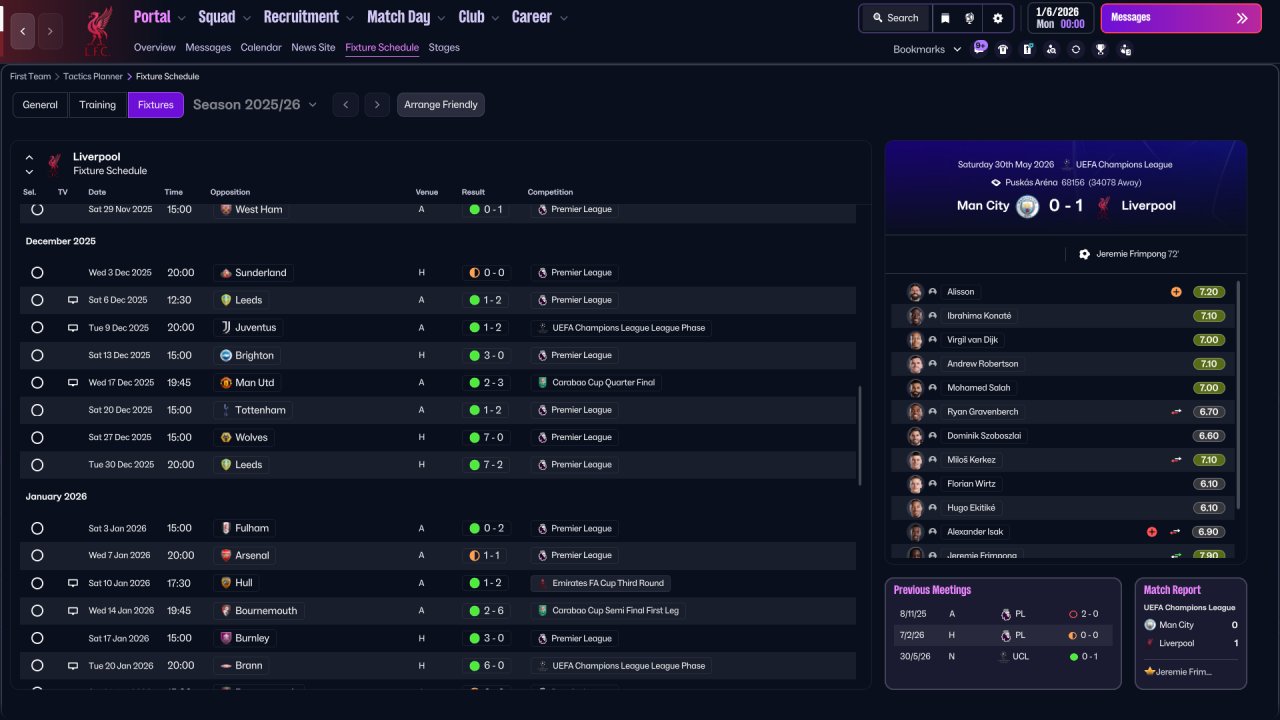Toggle the Liverpool team selector chevrons

[x=29, y=164]
